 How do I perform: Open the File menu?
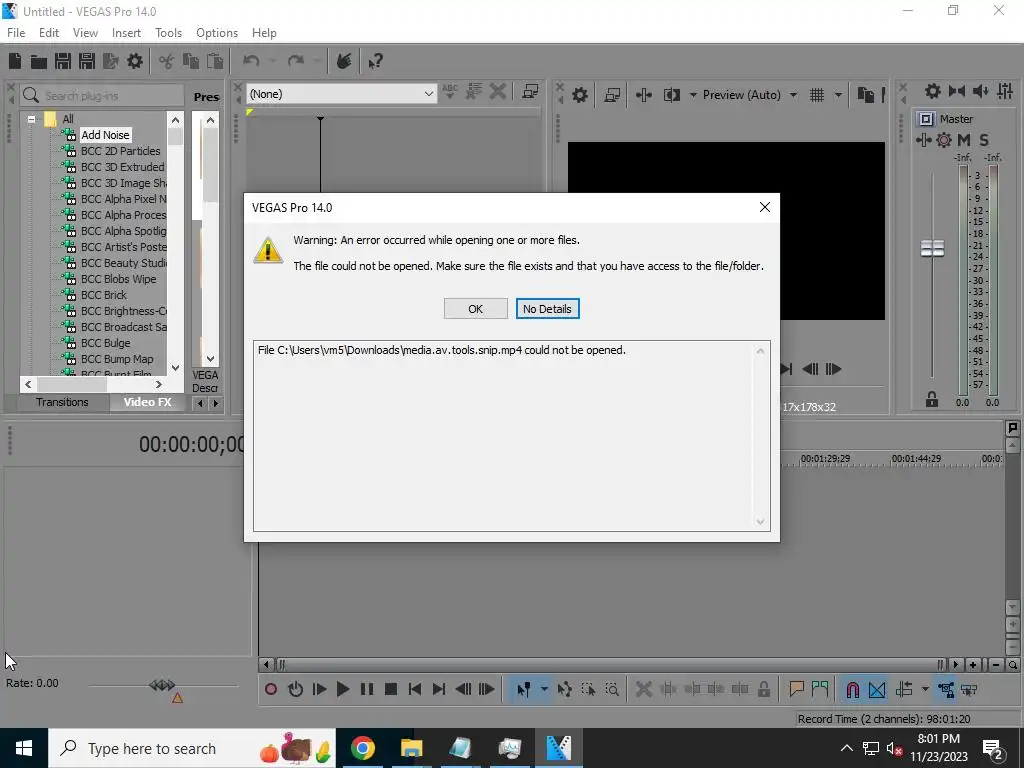[16, 33]
